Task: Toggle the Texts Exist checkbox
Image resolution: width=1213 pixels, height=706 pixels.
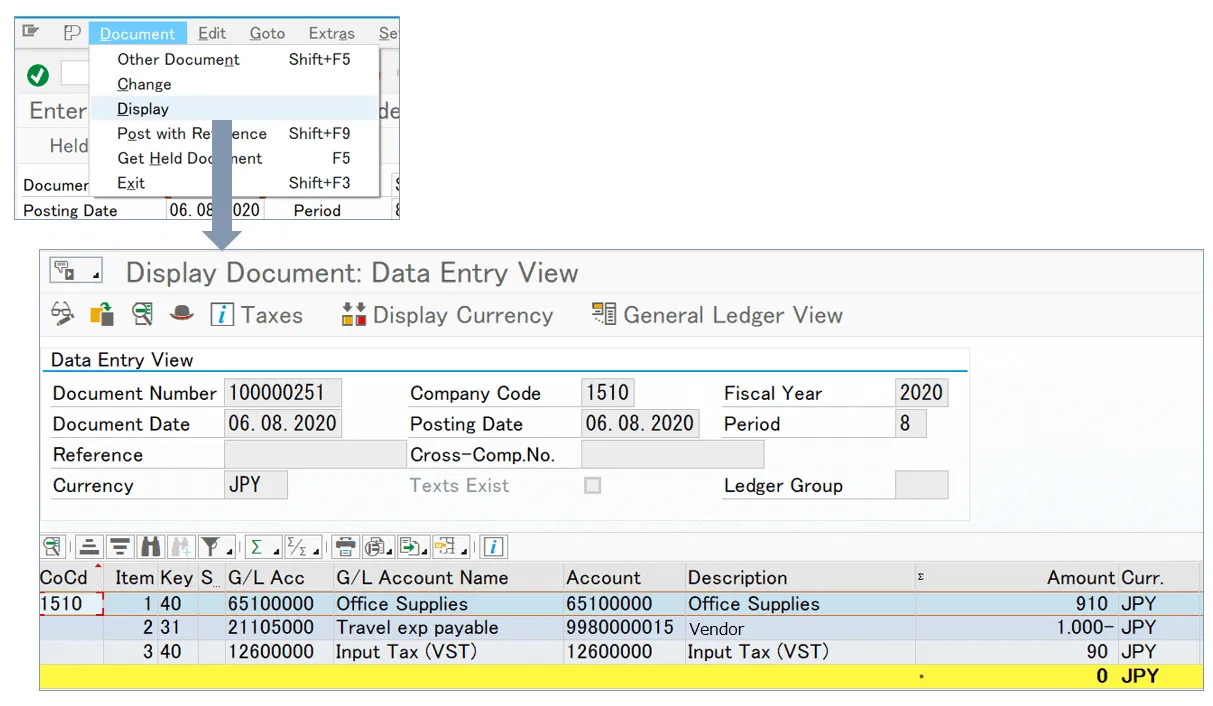Action: tap(593, 486)
